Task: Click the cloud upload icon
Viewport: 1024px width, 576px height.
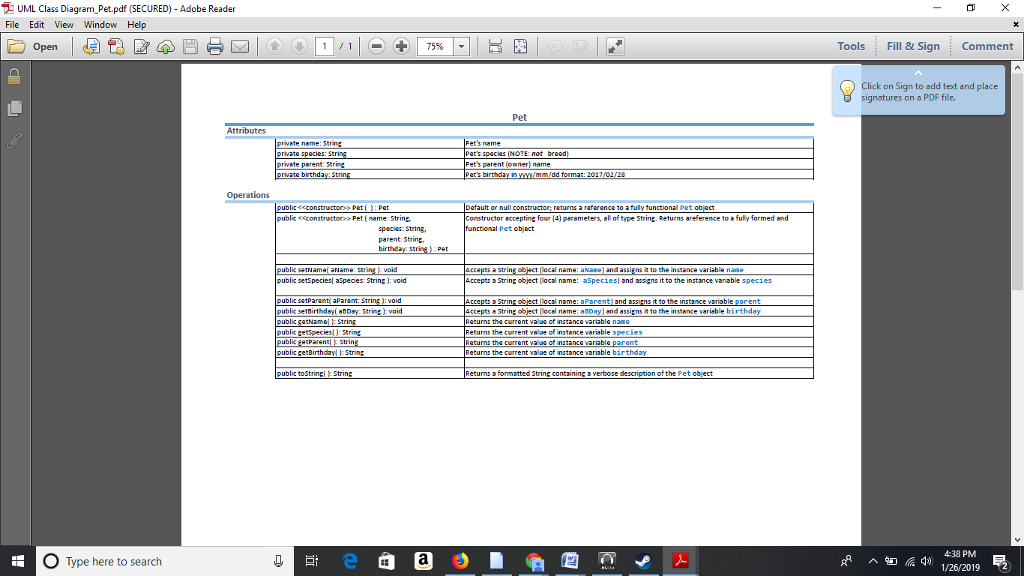Action: click(166, 46)
